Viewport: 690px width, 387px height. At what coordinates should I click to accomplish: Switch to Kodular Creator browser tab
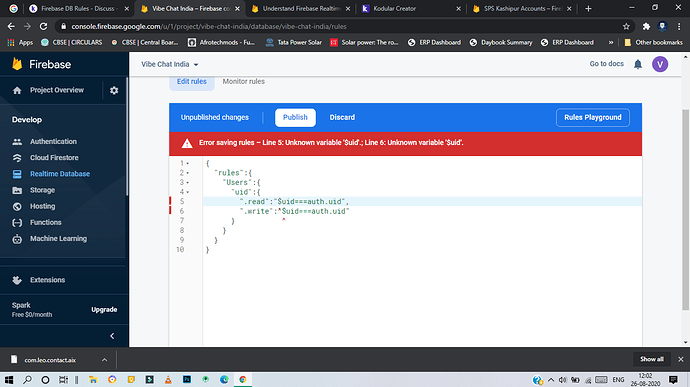(x=411, y=8)
